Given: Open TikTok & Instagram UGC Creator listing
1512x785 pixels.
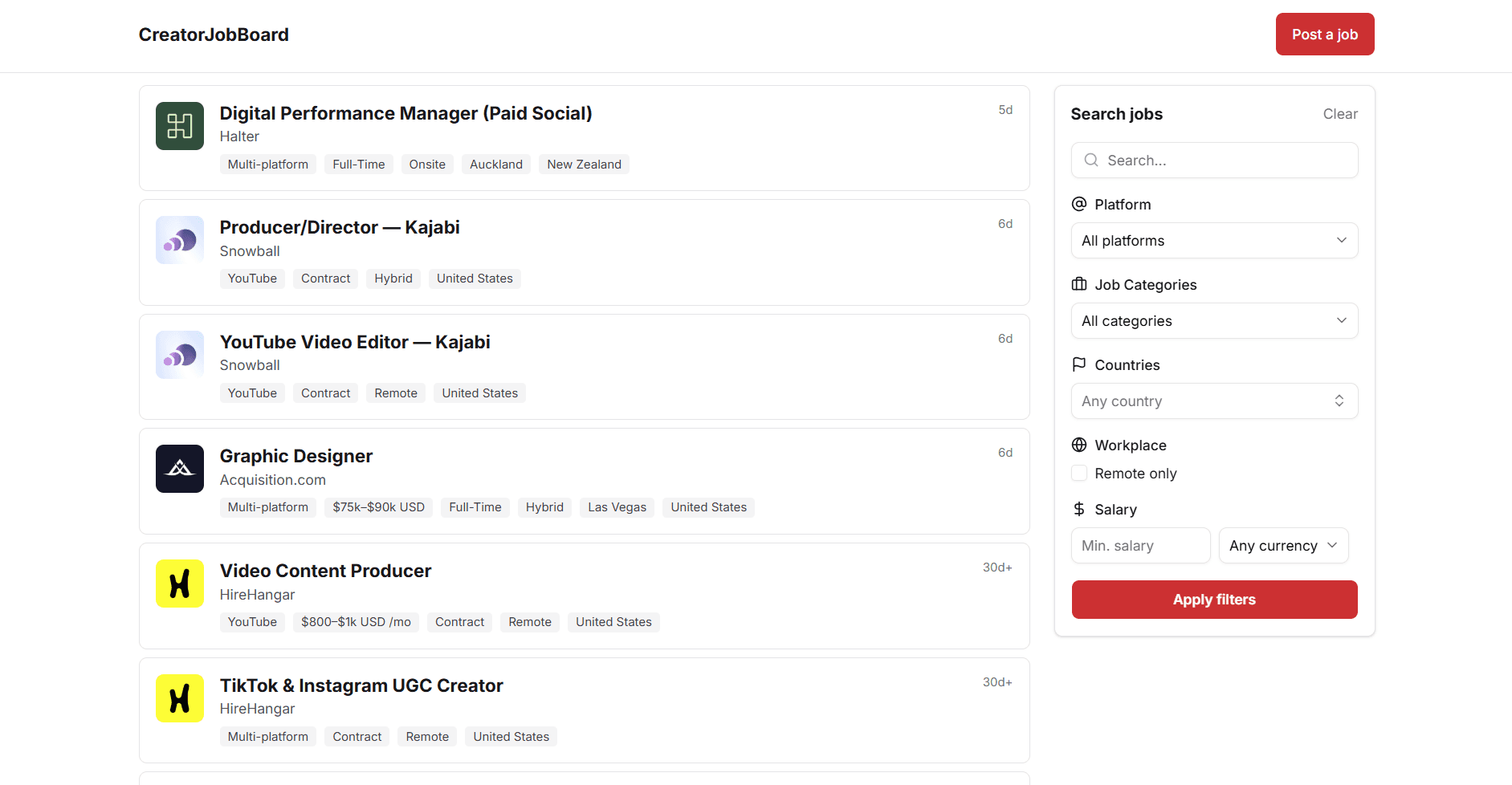Looking at the screenshot, I should (361, 685).
